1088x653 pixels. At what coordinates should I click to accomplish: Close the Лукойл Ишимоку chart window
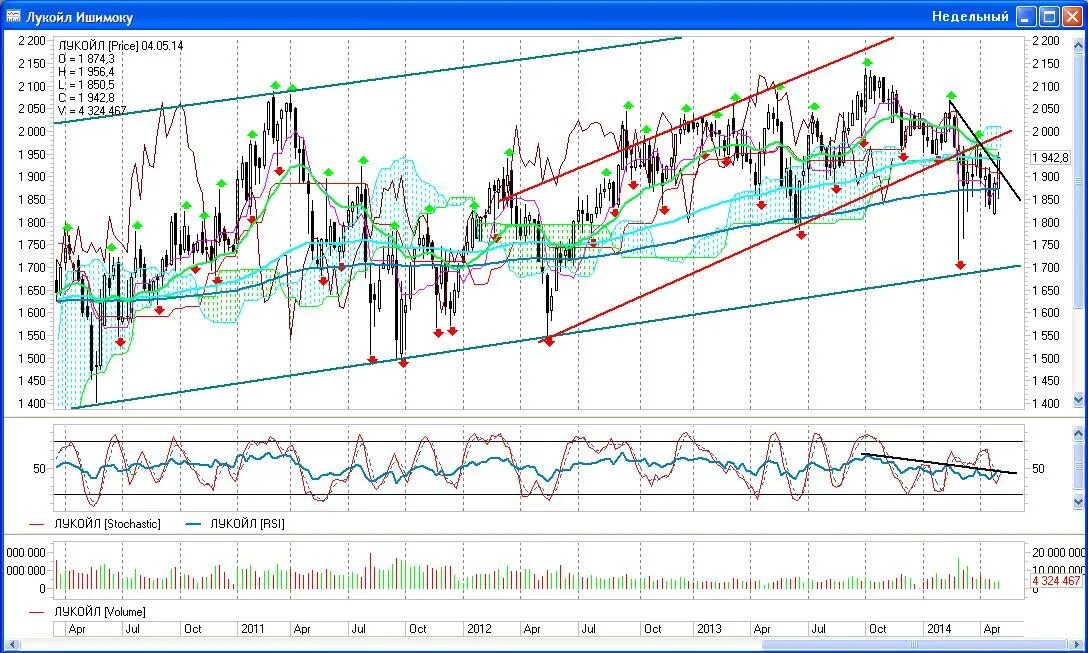[1072, 17]
